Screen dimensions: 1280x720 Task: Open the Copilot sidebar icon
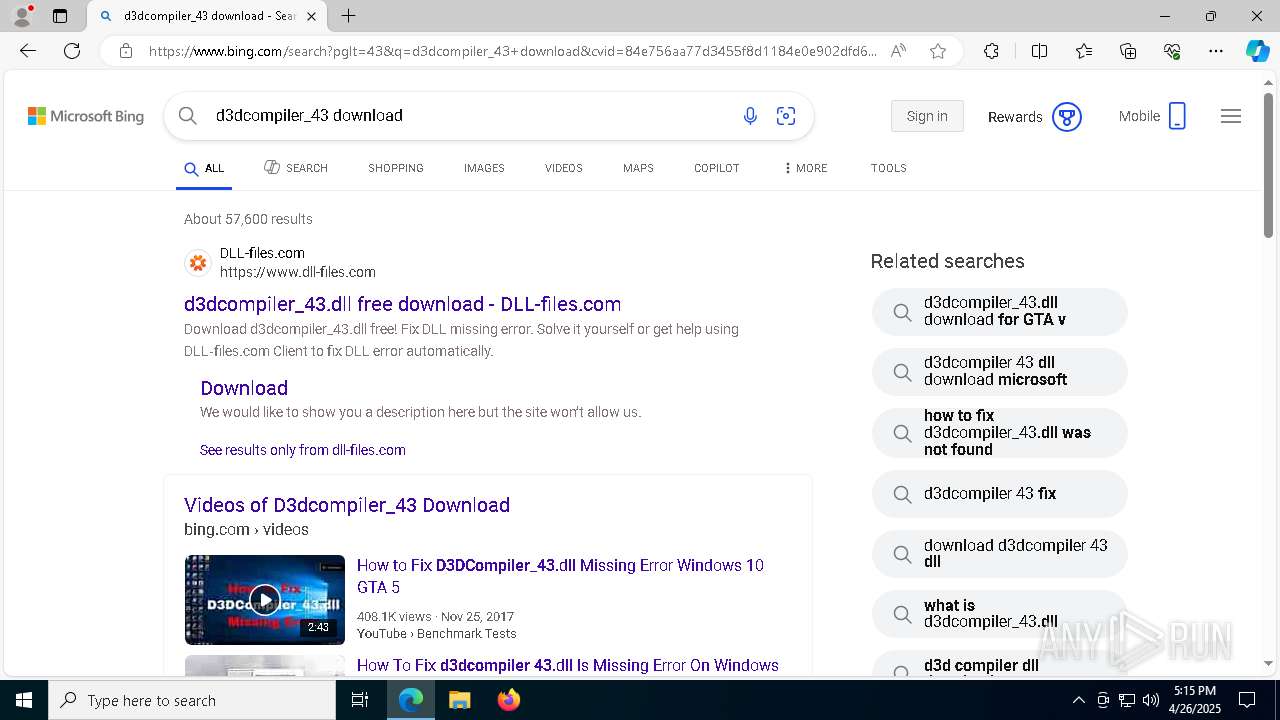click(1257, 51)
